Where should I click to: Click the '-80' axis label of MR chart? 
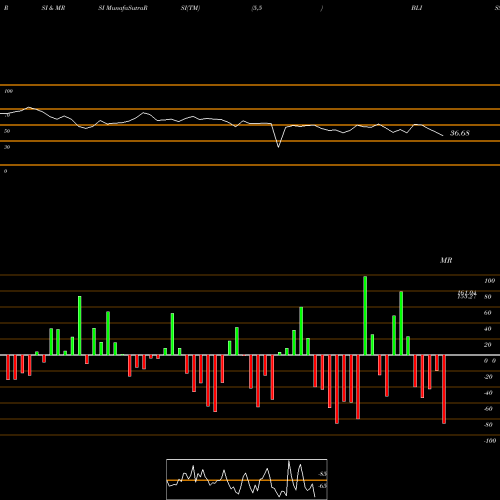[488, 425]
